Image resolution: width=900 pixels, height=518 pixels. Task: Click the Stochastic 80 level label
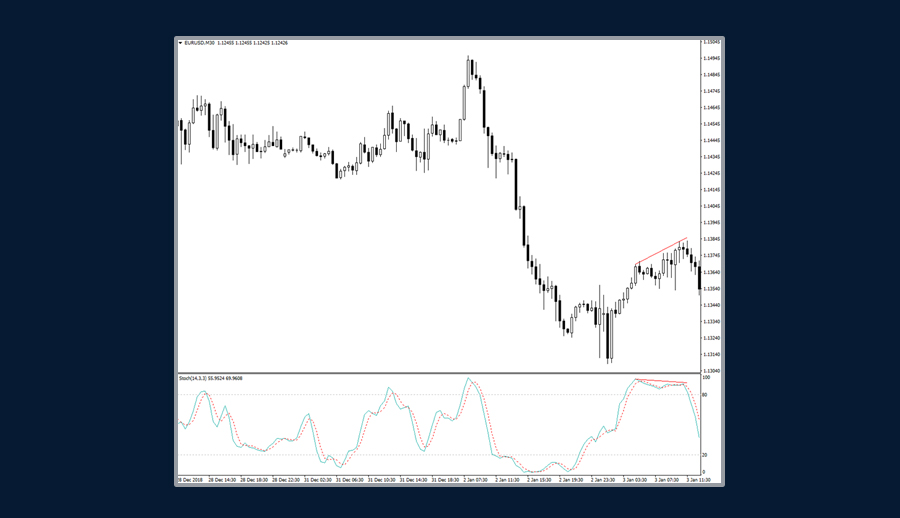coord(705,395)
